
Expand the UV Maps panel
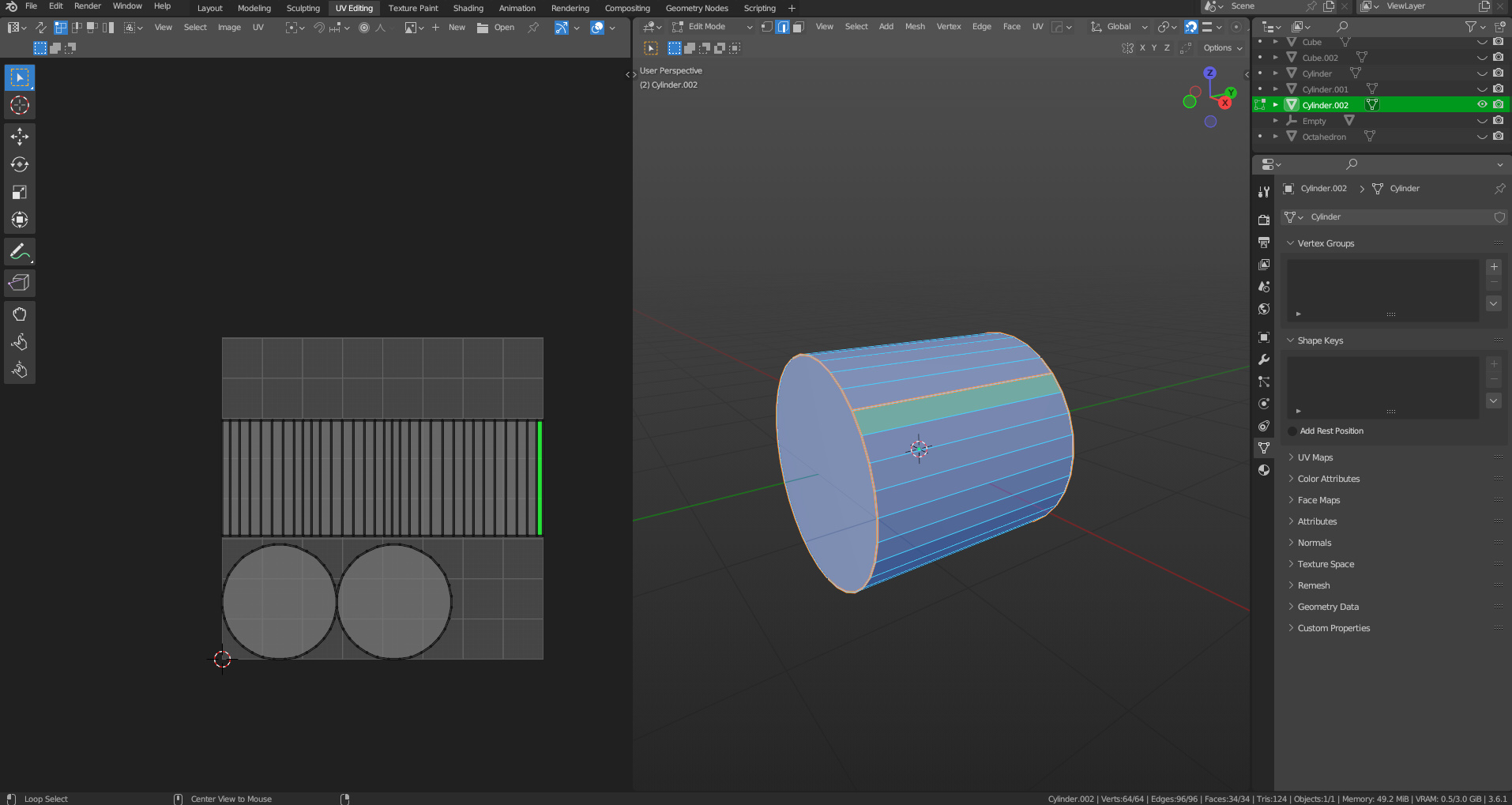click(1315, 457)
